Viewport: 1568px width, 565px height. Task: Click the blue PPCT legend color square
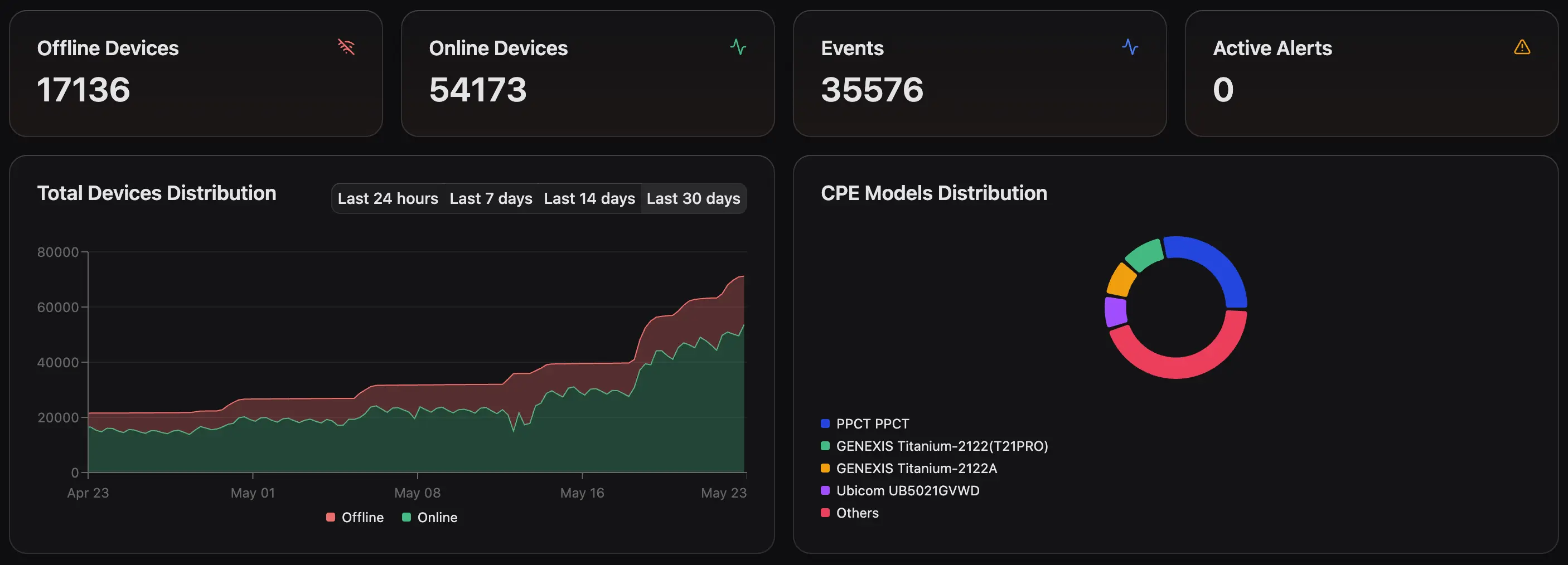[x=825, y=423]
